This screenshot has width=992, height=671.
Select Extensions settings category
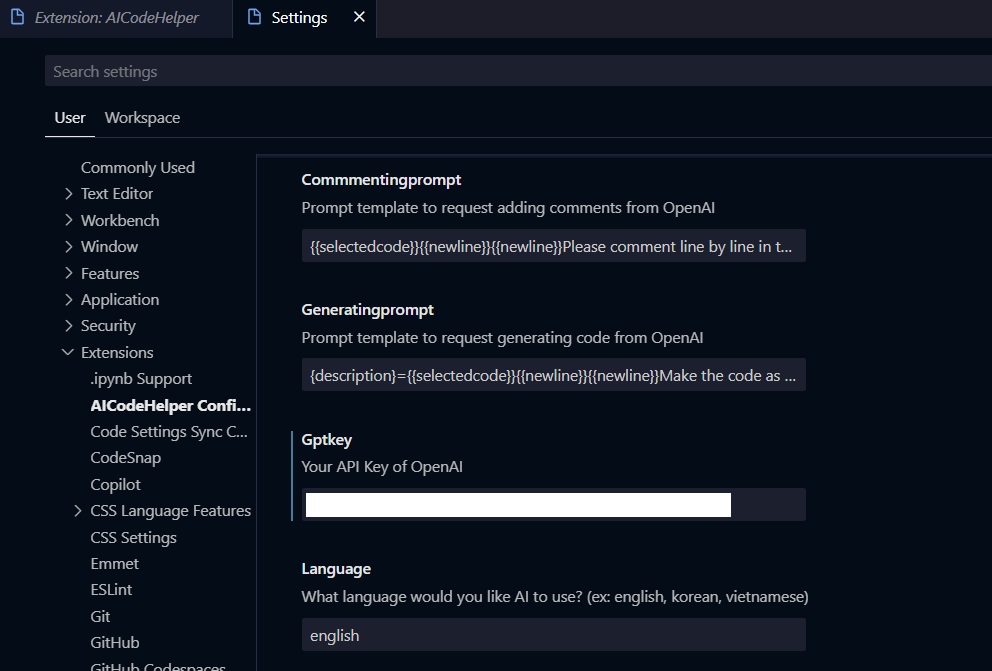coord(117,352)
